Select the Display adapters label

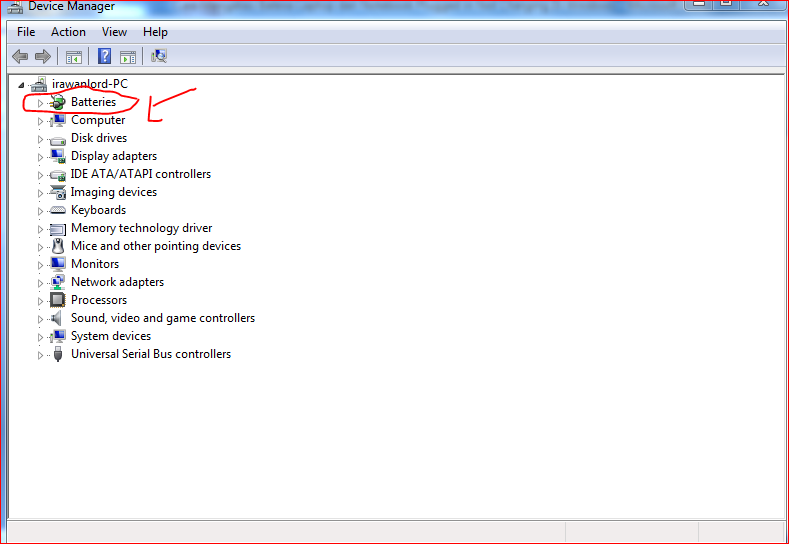tap(114, 157)
